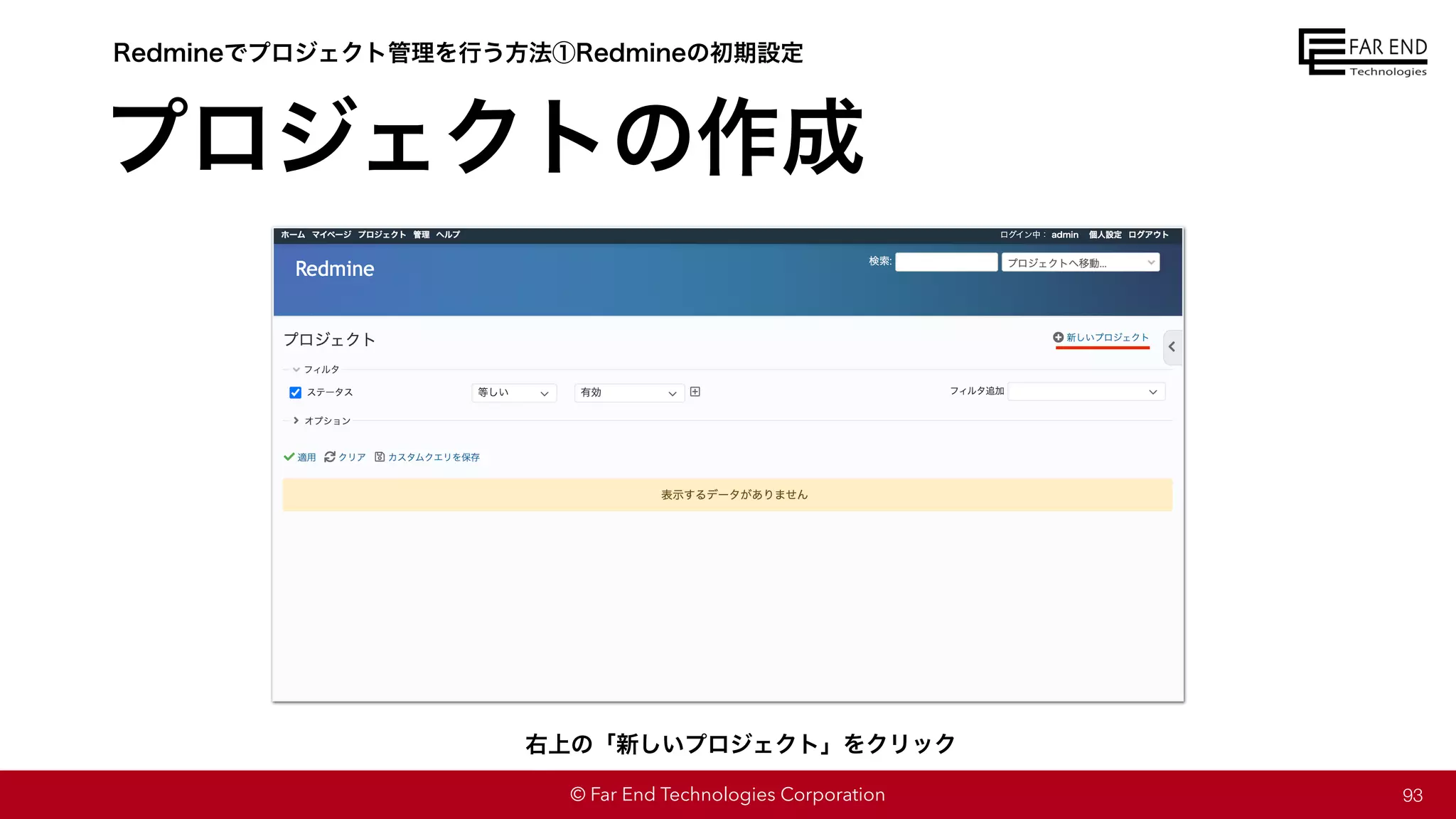Screen dimensions: 1456x819
Task: Open プロジェクト in the top menu
Action: 382,235
